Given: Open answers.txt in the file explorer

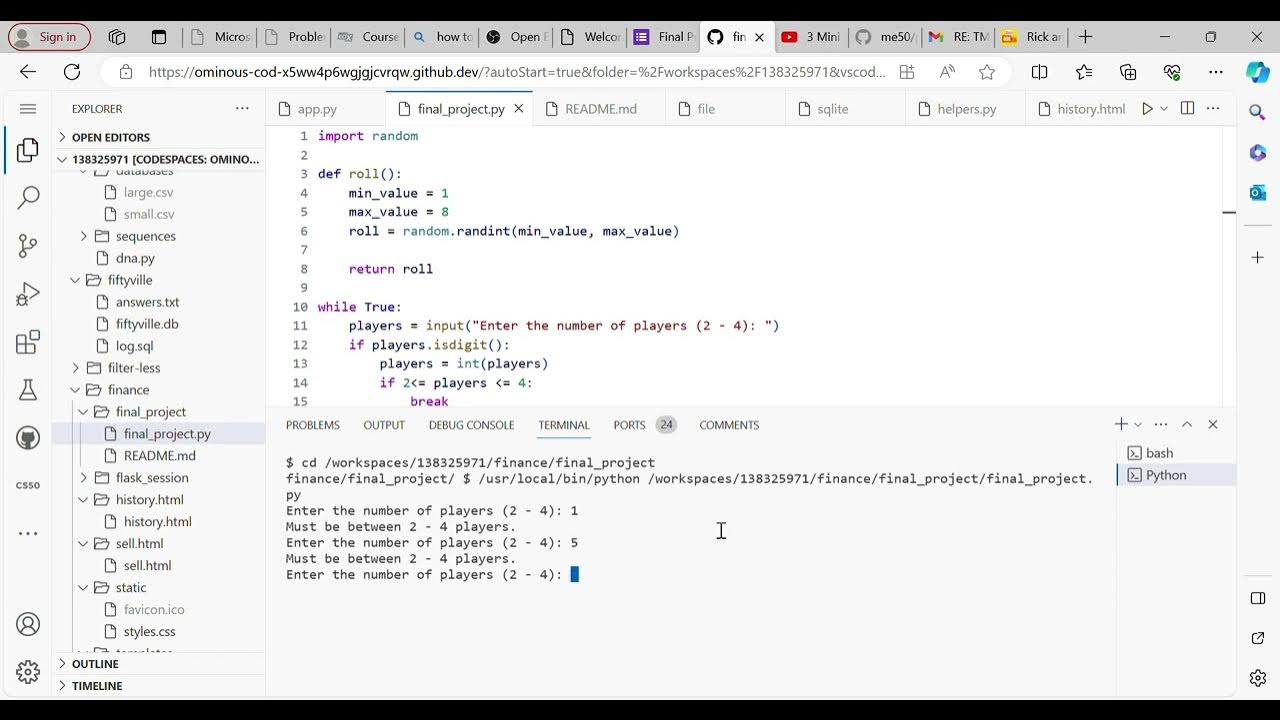Looking at the screenshot, I should tap(147, 302).
